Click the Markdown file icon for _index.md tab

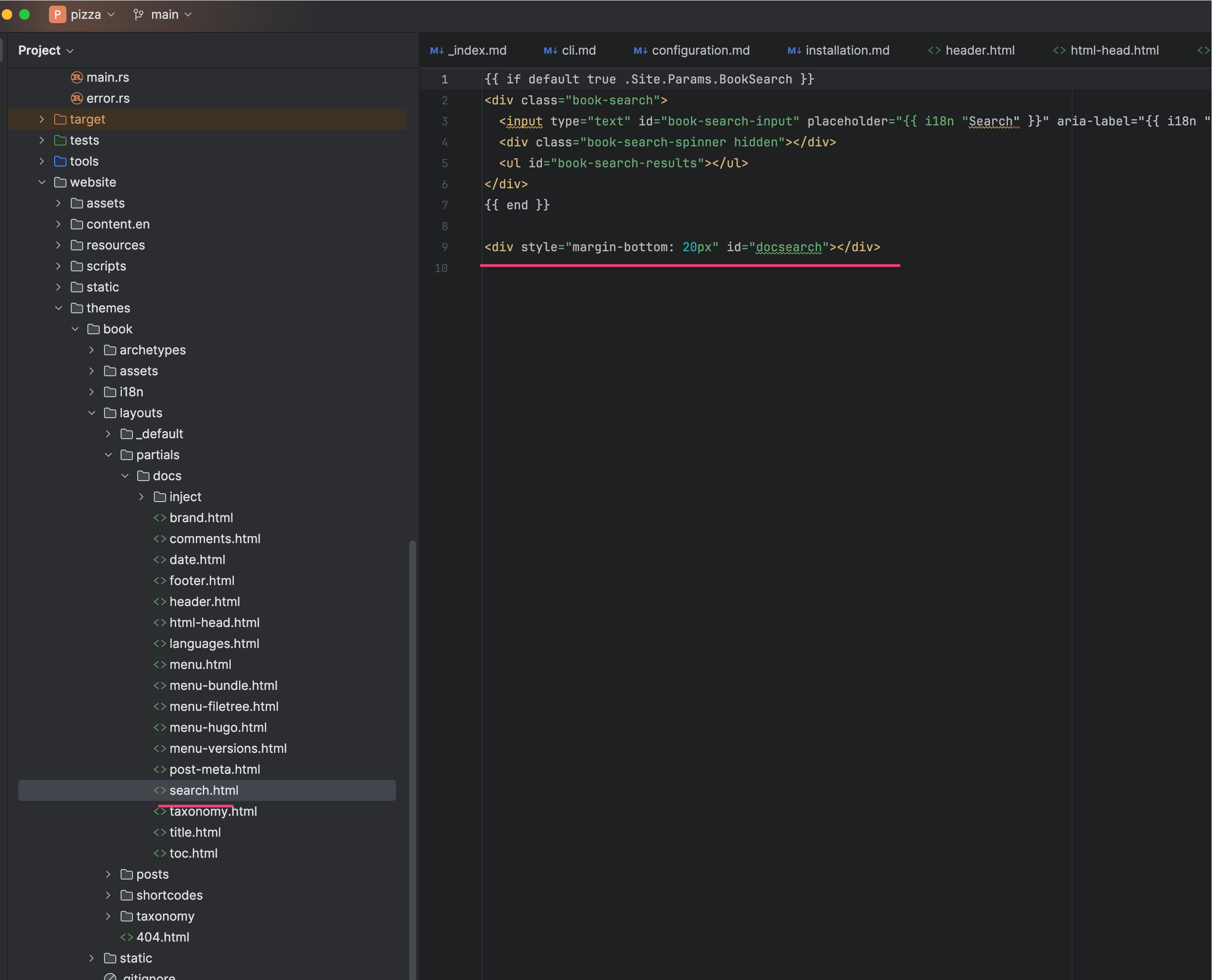437,49
